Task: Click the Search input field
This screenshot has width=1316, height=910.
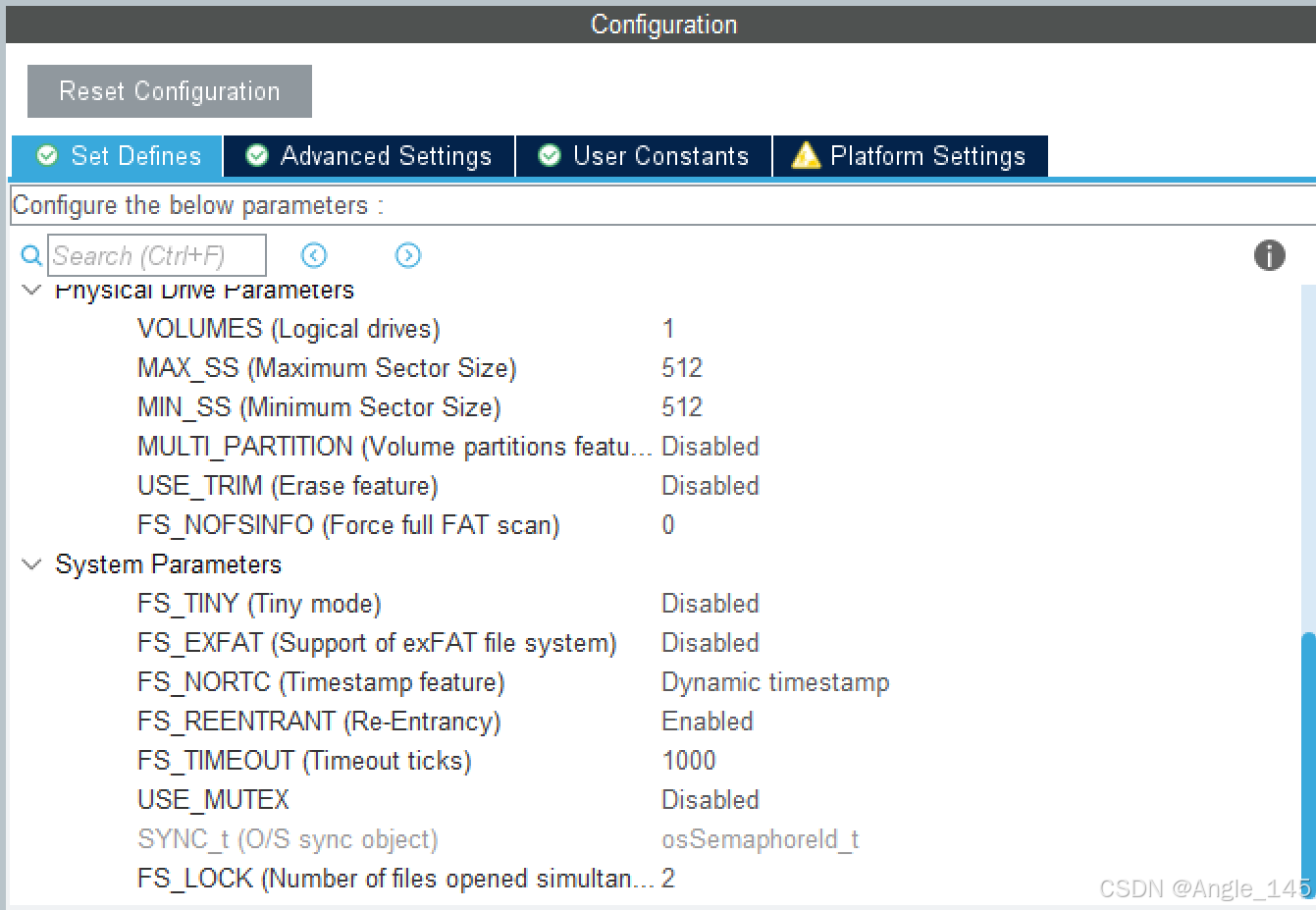Action: [157, 255]
